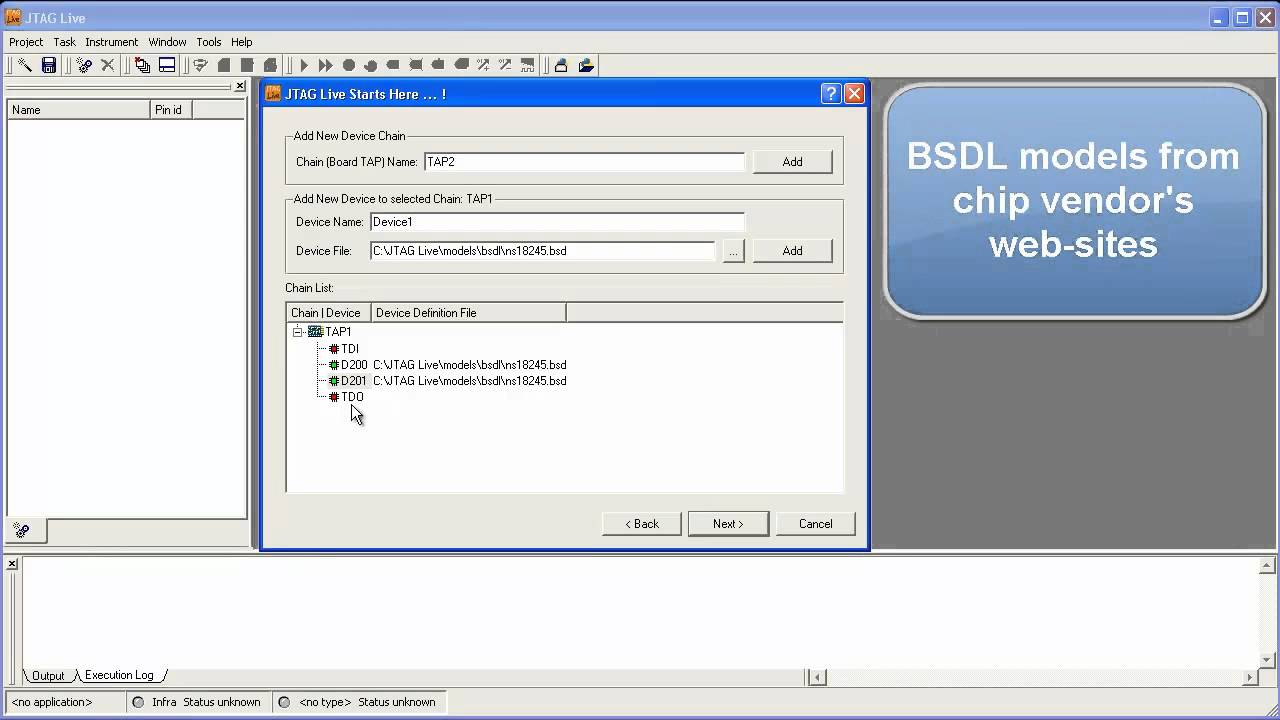The image size is (1280, 720).
Task: Select the D201 device row
Action: click(x=354, y=381)
